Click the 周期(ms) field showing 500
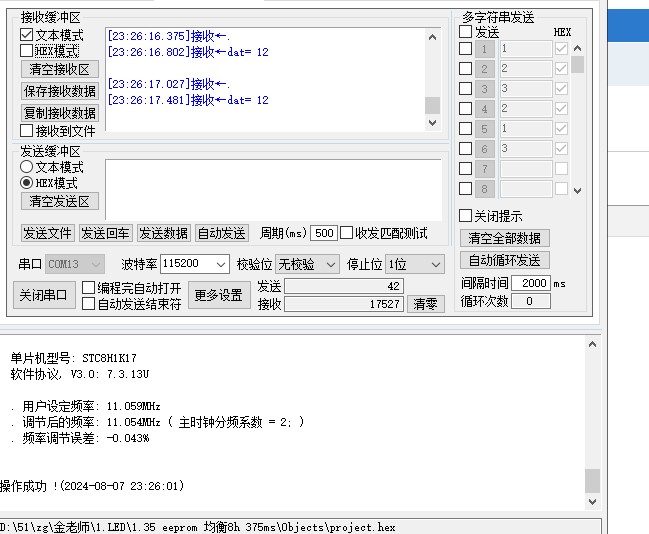 pyautogui.click(x=324, y=233)
